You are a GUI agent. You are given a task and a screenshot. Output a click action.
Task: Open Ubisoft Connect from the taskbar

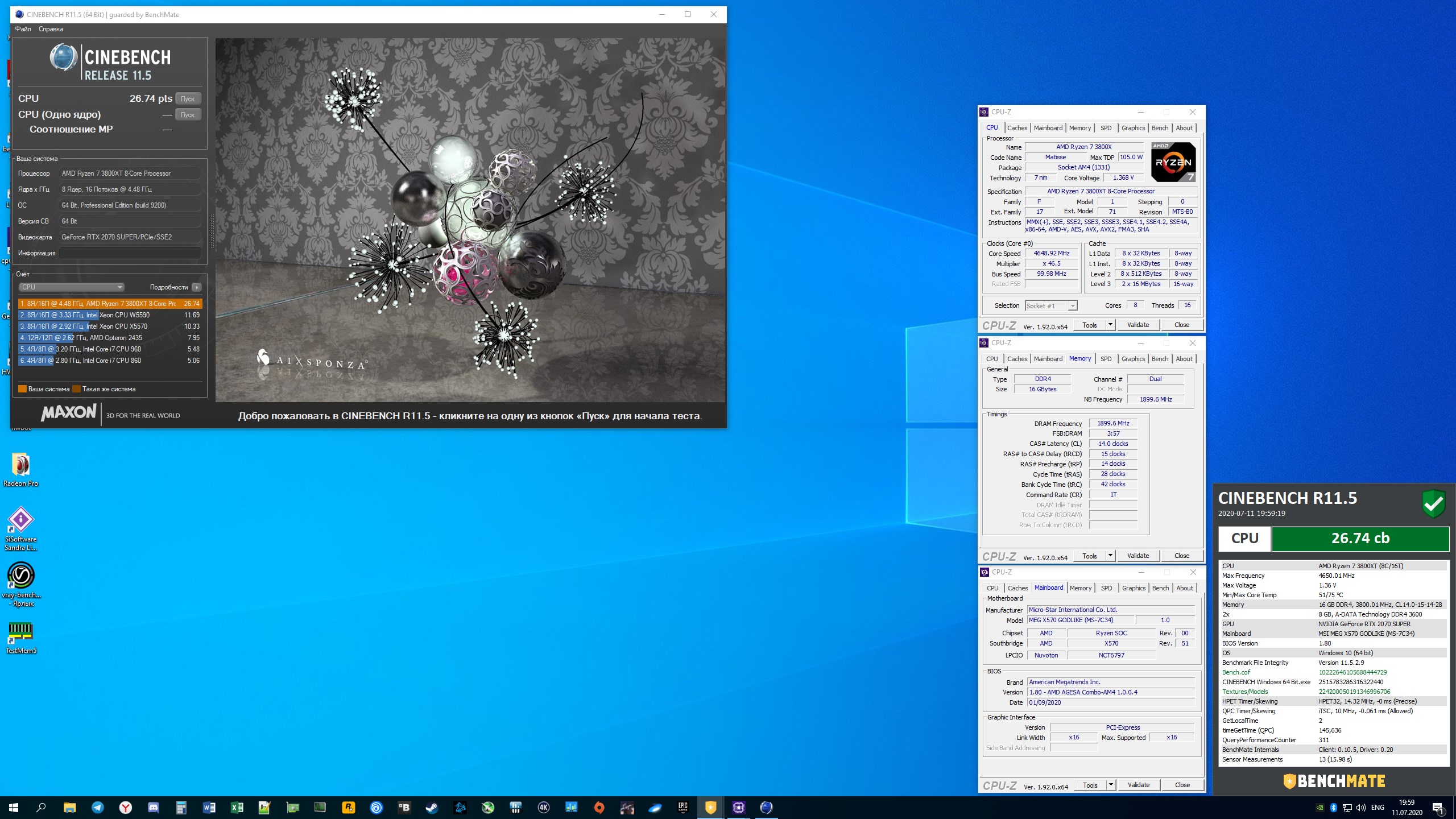377,807
